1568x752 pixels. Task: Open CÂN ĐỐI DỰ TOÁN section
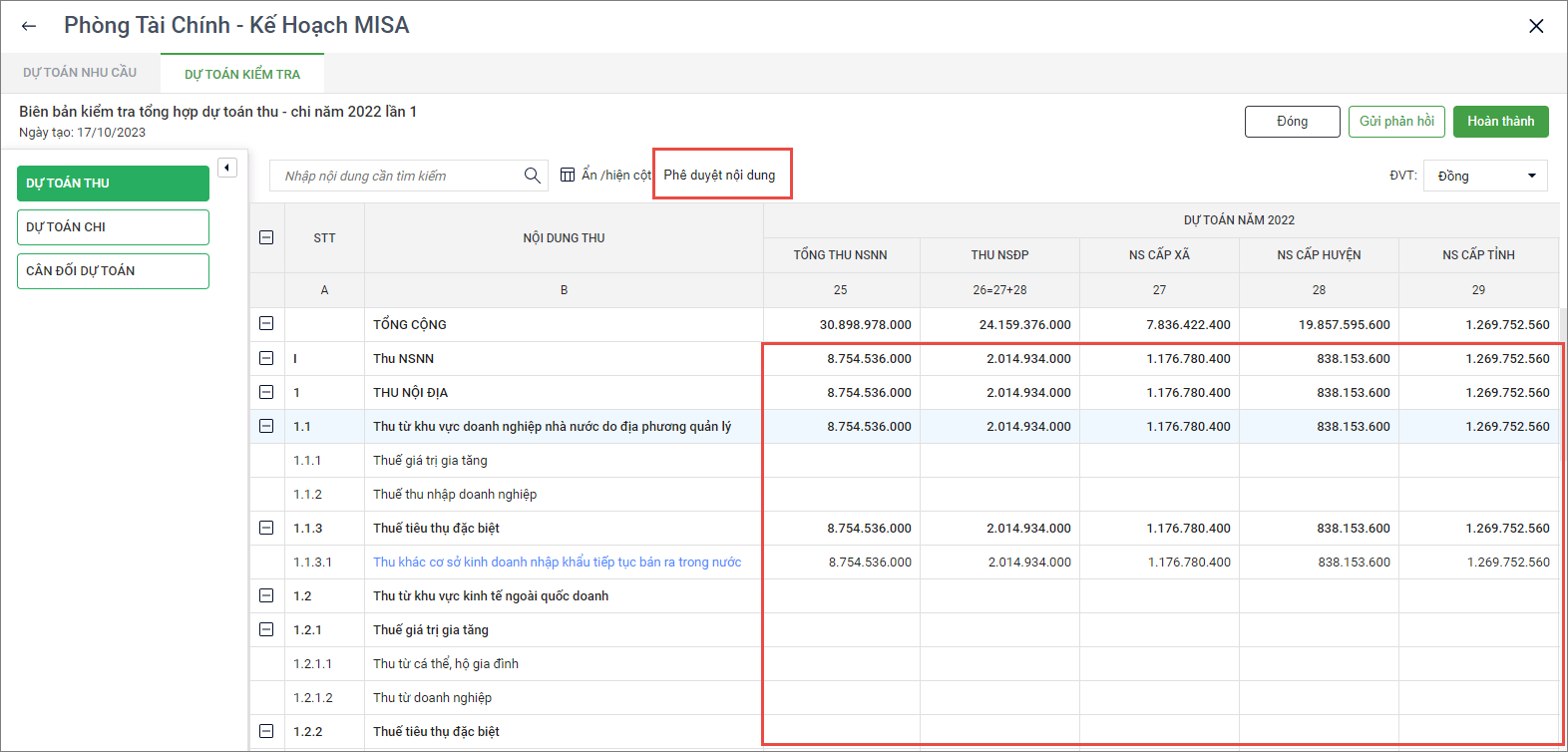coord(113,271)
